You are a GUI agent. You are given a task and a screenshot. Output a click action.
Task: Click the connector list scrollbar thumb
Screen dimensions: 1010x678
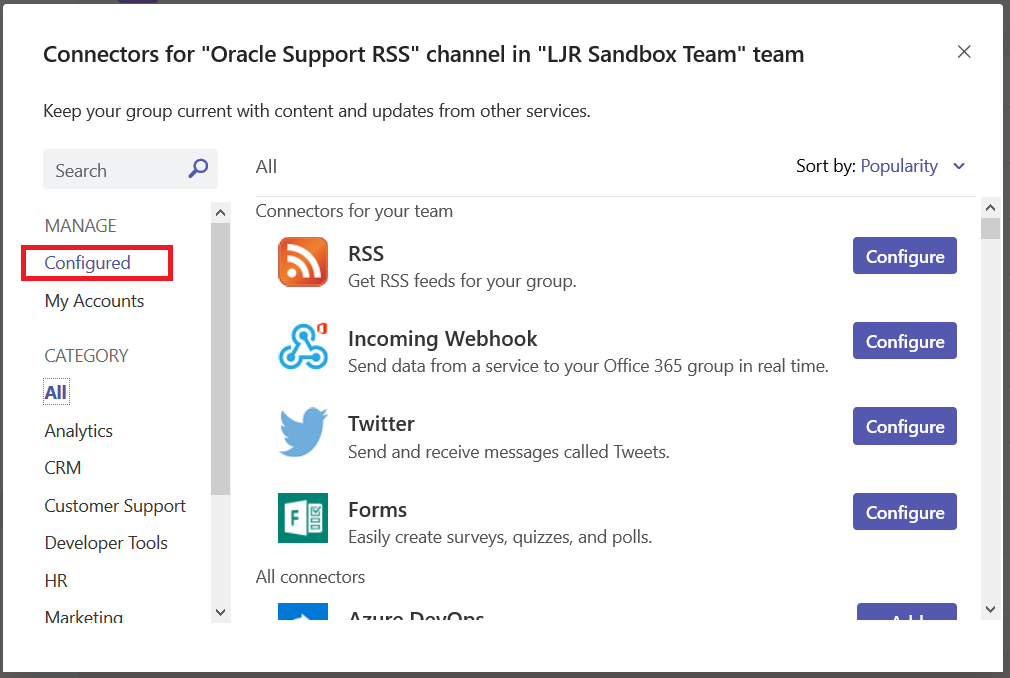point(990,229)
